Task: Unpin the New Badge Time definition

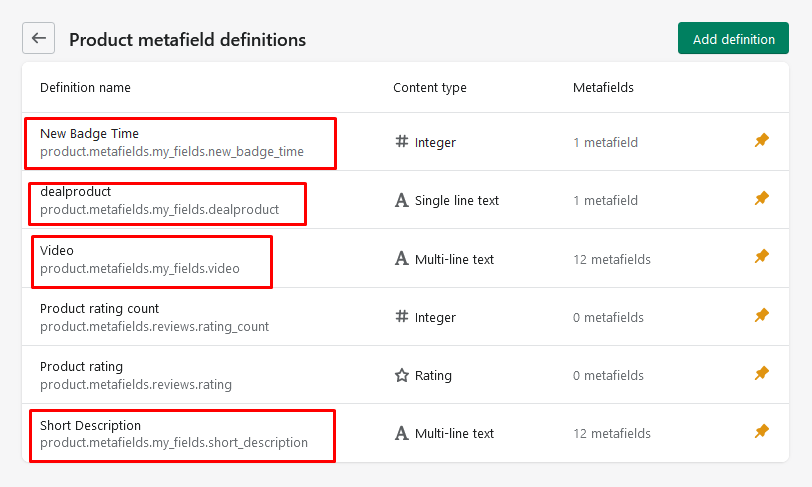Action: 761,141
